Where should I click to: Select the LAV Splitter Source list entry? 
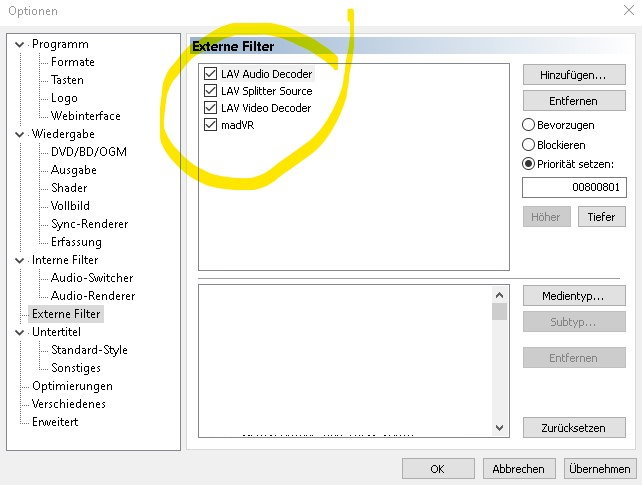pos(266,91)
